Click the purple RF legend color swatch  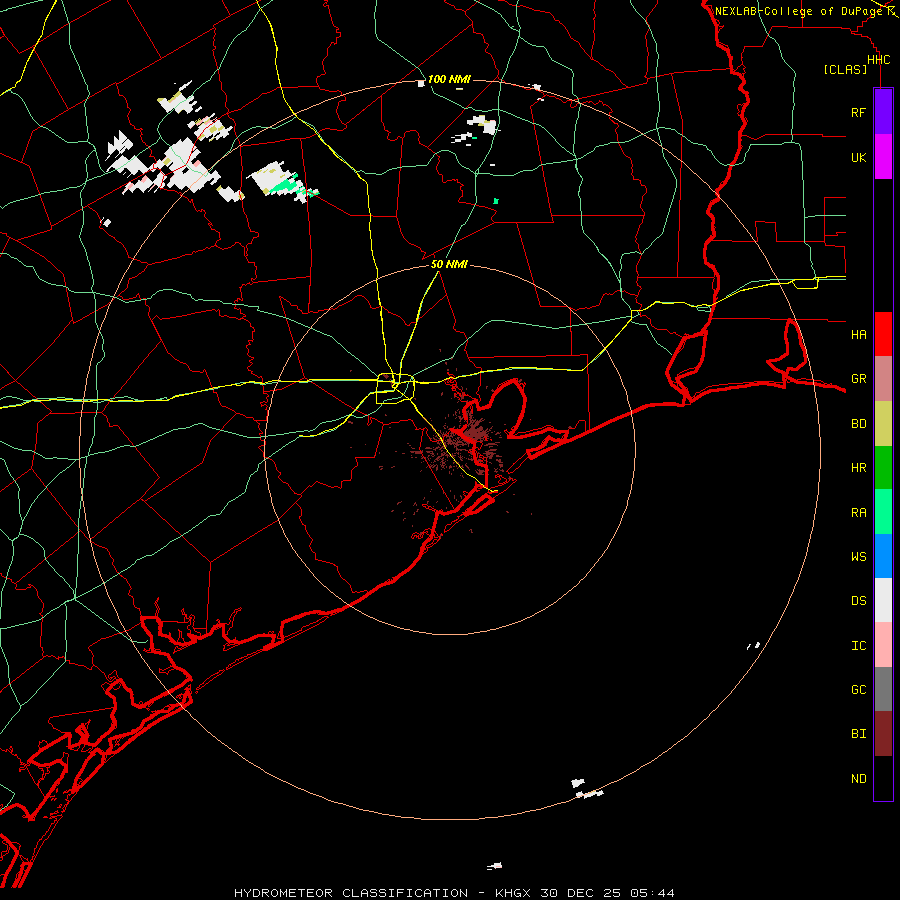click(x=883, y=112)
